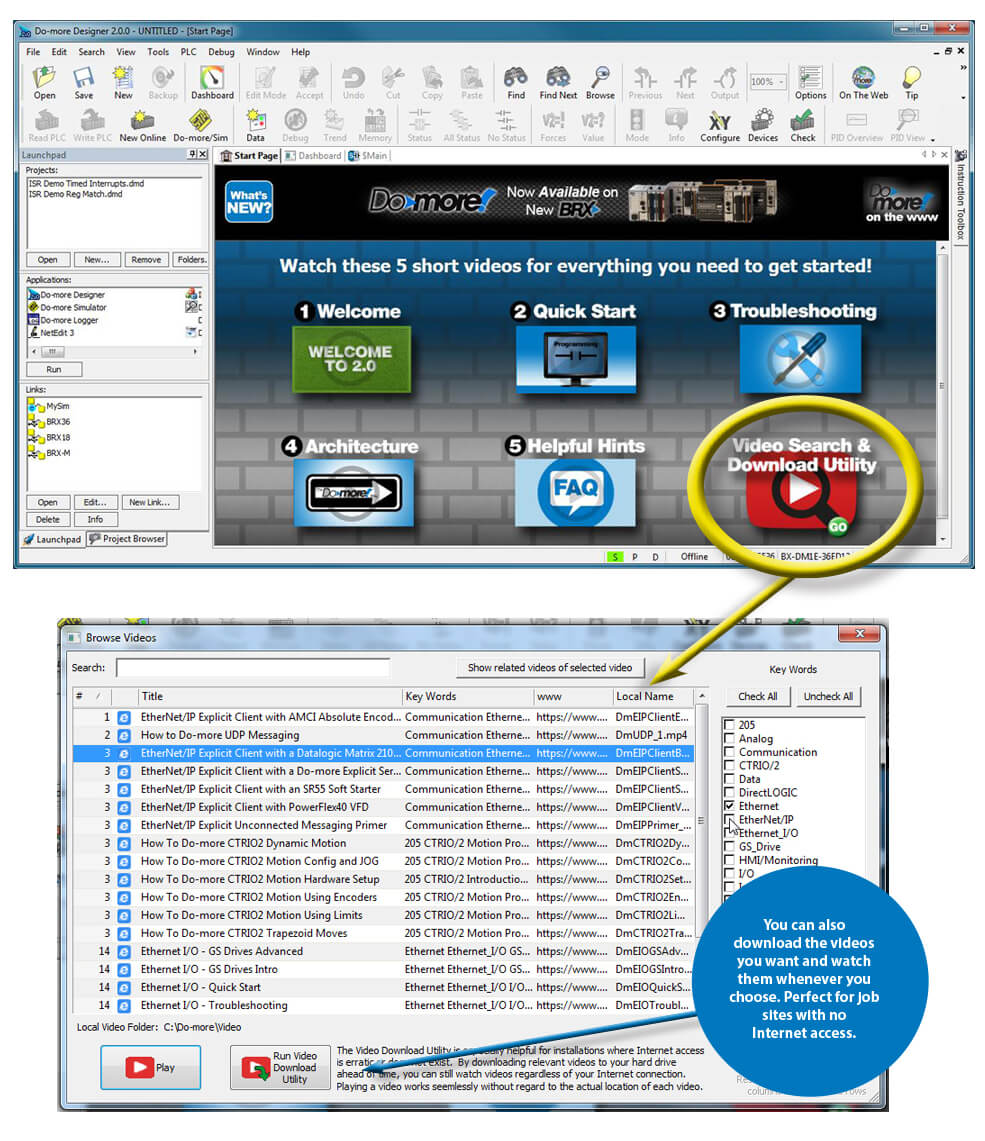This screenshot has height=1141, width=985.
Task: Show the Tip lightbulb icon
Action: coord(912,82)
